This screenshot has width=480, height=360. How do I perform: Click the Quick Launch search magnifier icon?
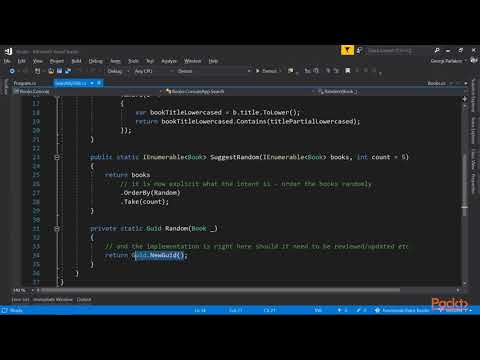click(x=437, y=50)
